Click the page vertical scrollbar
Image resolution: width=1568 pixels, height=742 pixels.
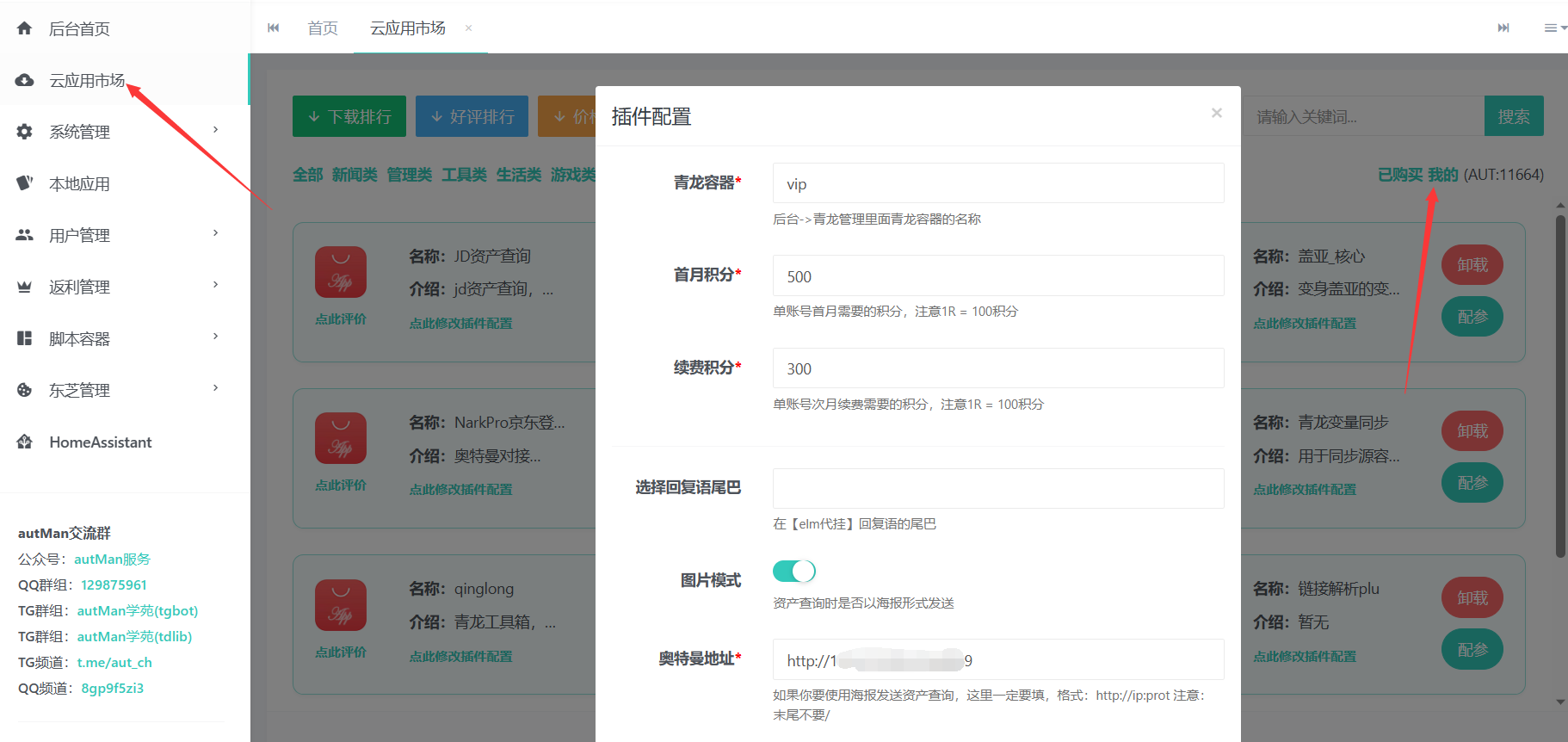click(x=1560, y=386)
